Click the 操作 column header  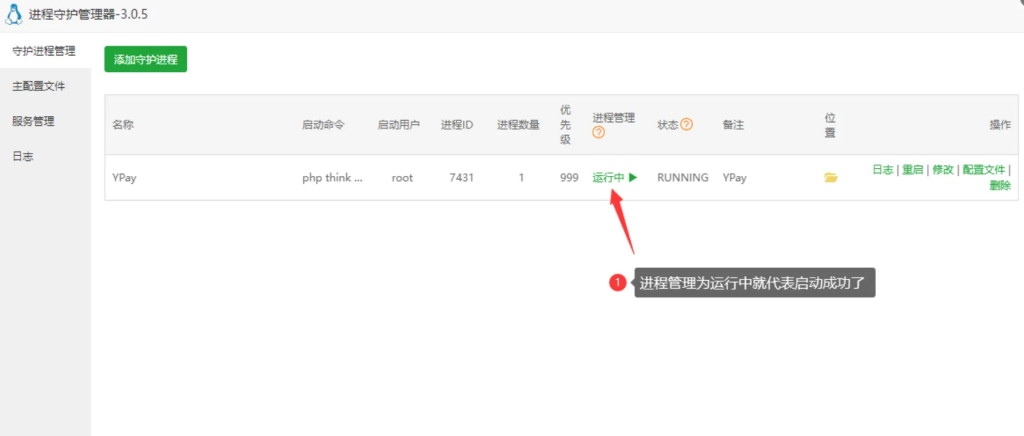pos(1000,125)
